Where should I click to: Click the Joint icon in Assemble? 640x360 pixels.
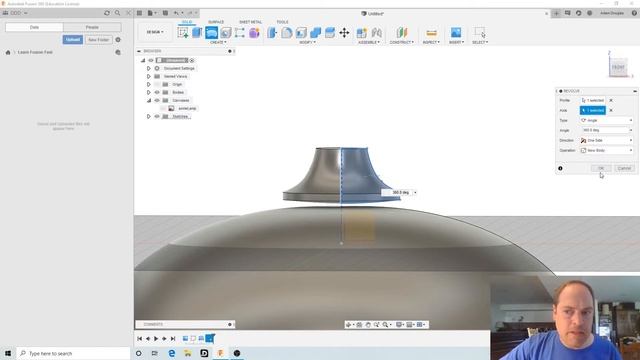pyautogui.click(x=376, y=32)
